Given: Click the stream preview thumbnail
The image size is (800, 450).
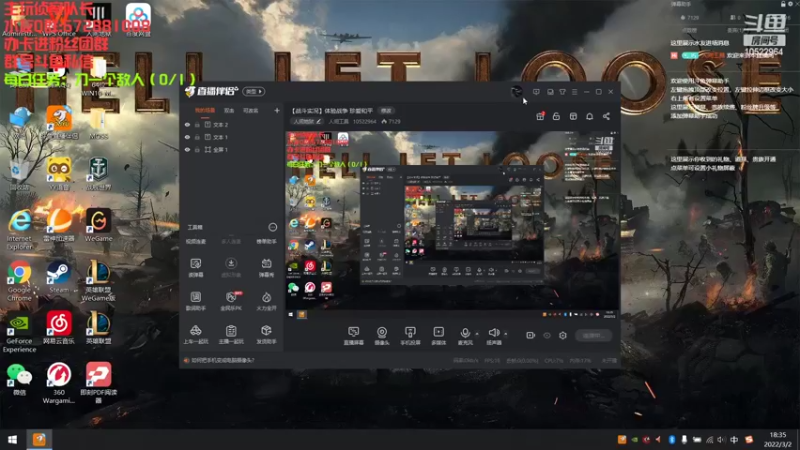Looking at the screenshot, I should [x=452, y=226].
